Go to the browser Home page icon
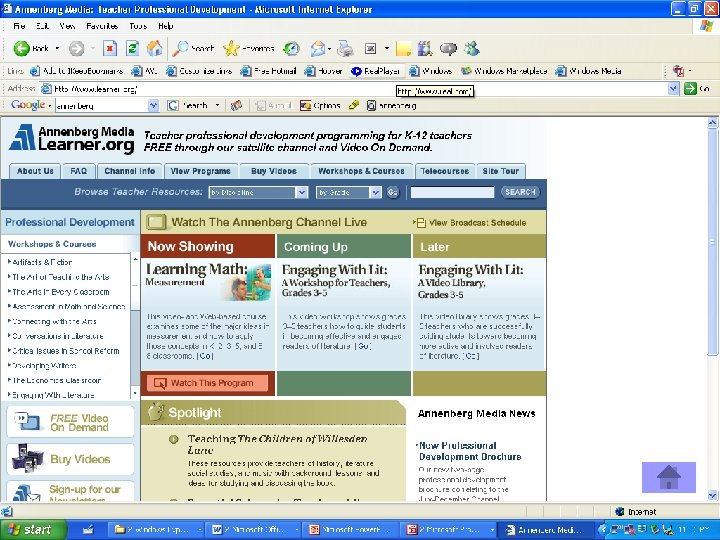 point(155,48)
